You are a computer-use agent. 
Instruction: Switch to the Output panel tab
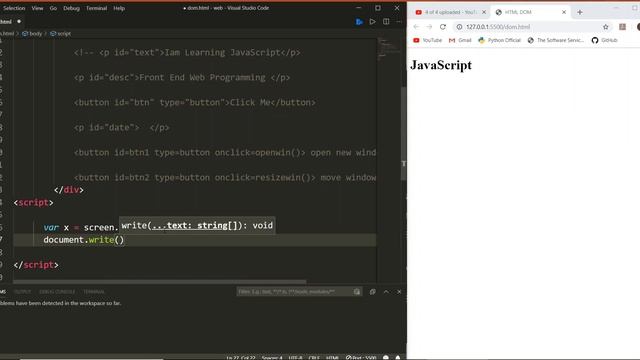[x=22, y=292]
